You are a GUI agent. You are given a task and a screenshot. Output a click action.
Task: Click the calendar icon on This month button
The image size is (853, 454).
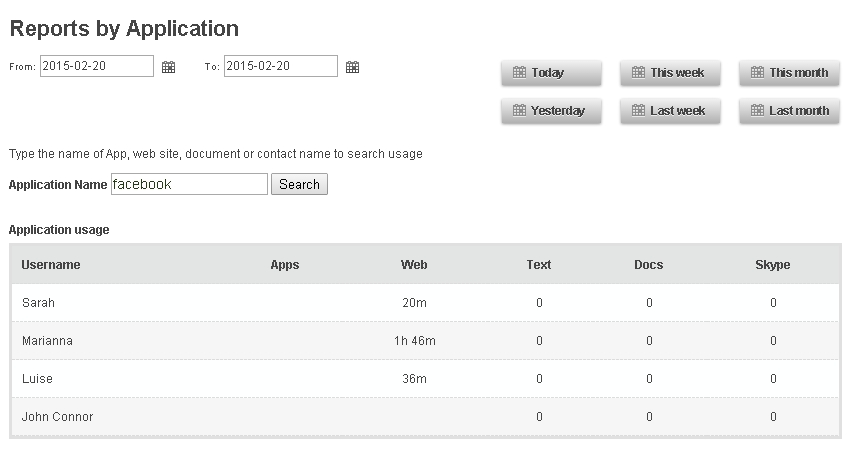click(757, 72)
